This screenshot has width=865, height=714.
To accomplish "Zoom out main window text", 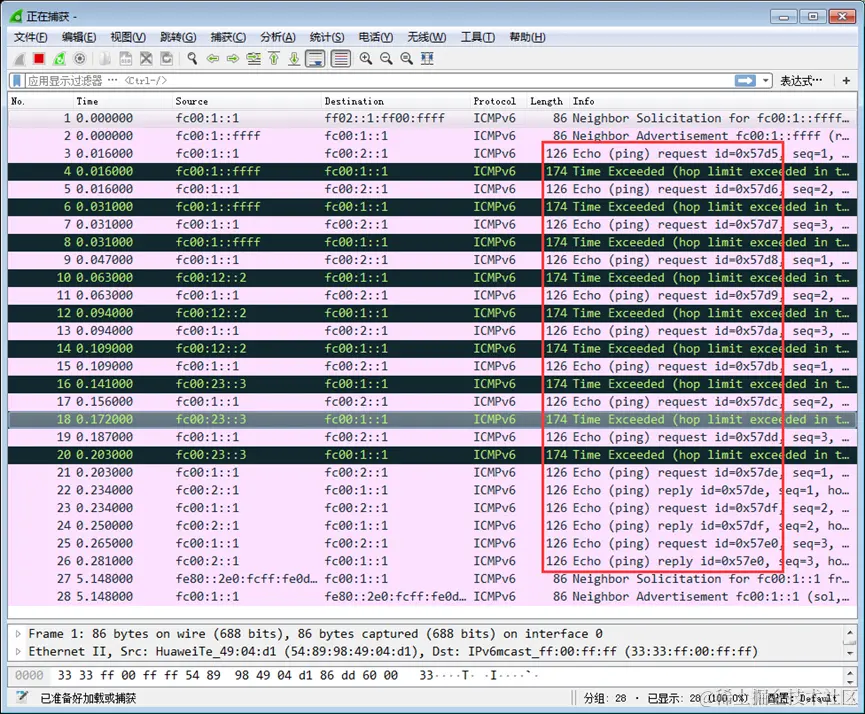I will 386,58.
